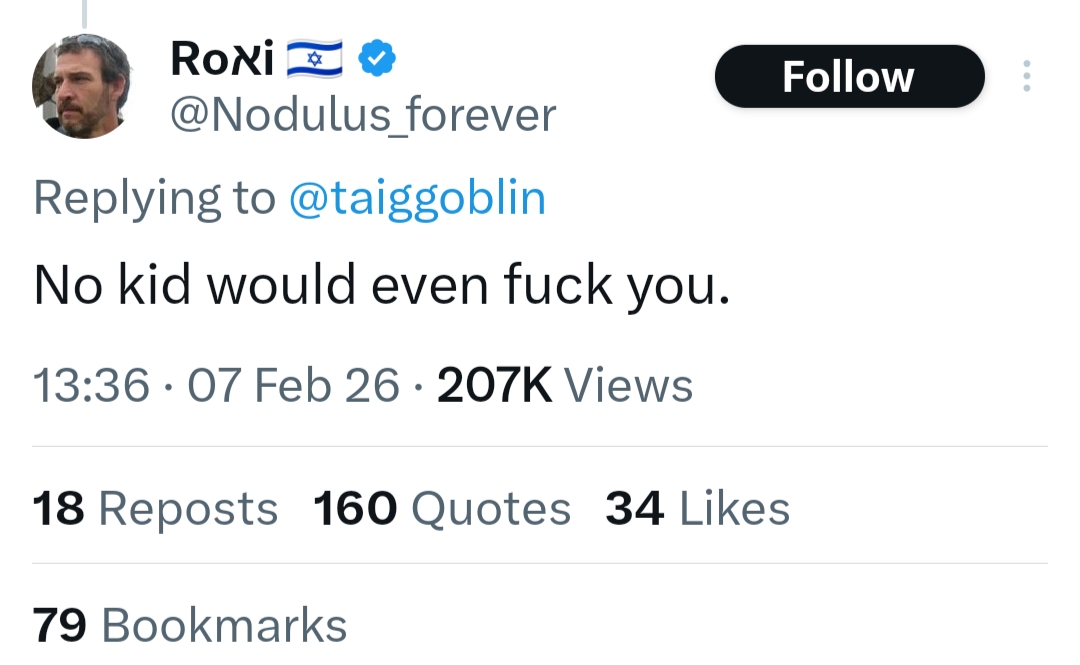Open the @taiggoblin mention link

(x=417, y=197)
